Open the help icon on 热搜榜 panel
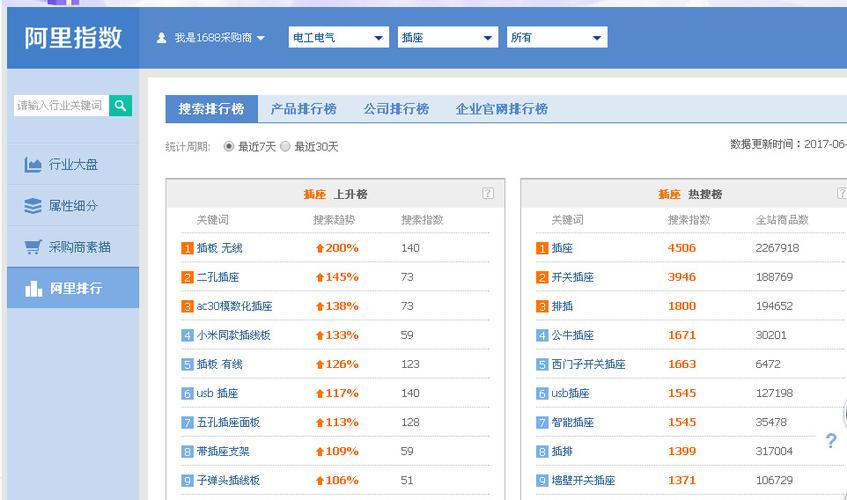Viewport: 847px width, 500px height. (x=842, y=193)
